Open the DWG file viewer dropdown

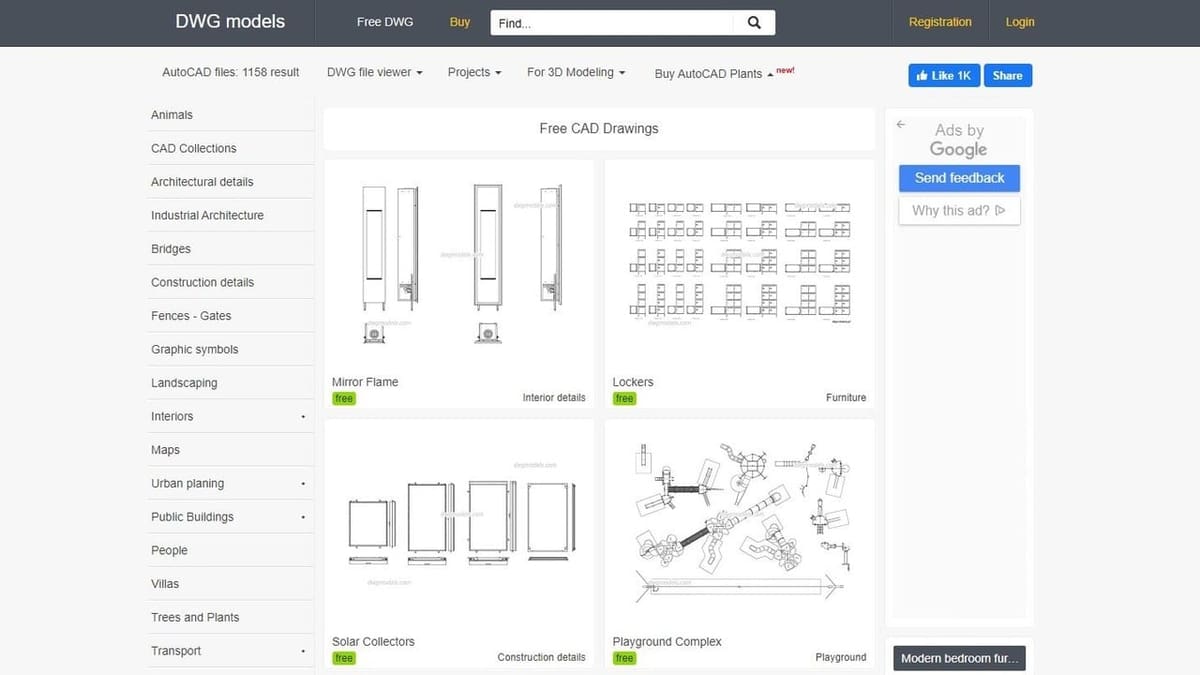pyautogui.click(x=375, y=73)
